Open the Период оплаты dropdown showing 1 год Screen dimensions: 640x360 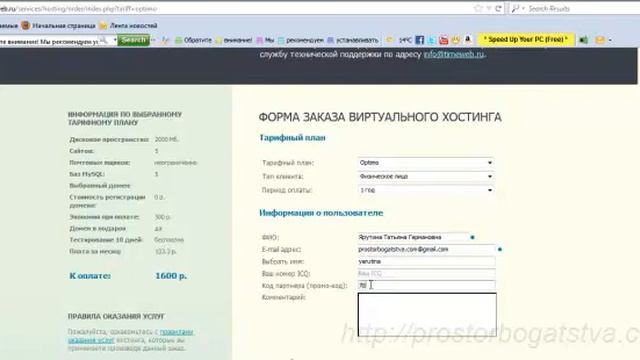426,190
